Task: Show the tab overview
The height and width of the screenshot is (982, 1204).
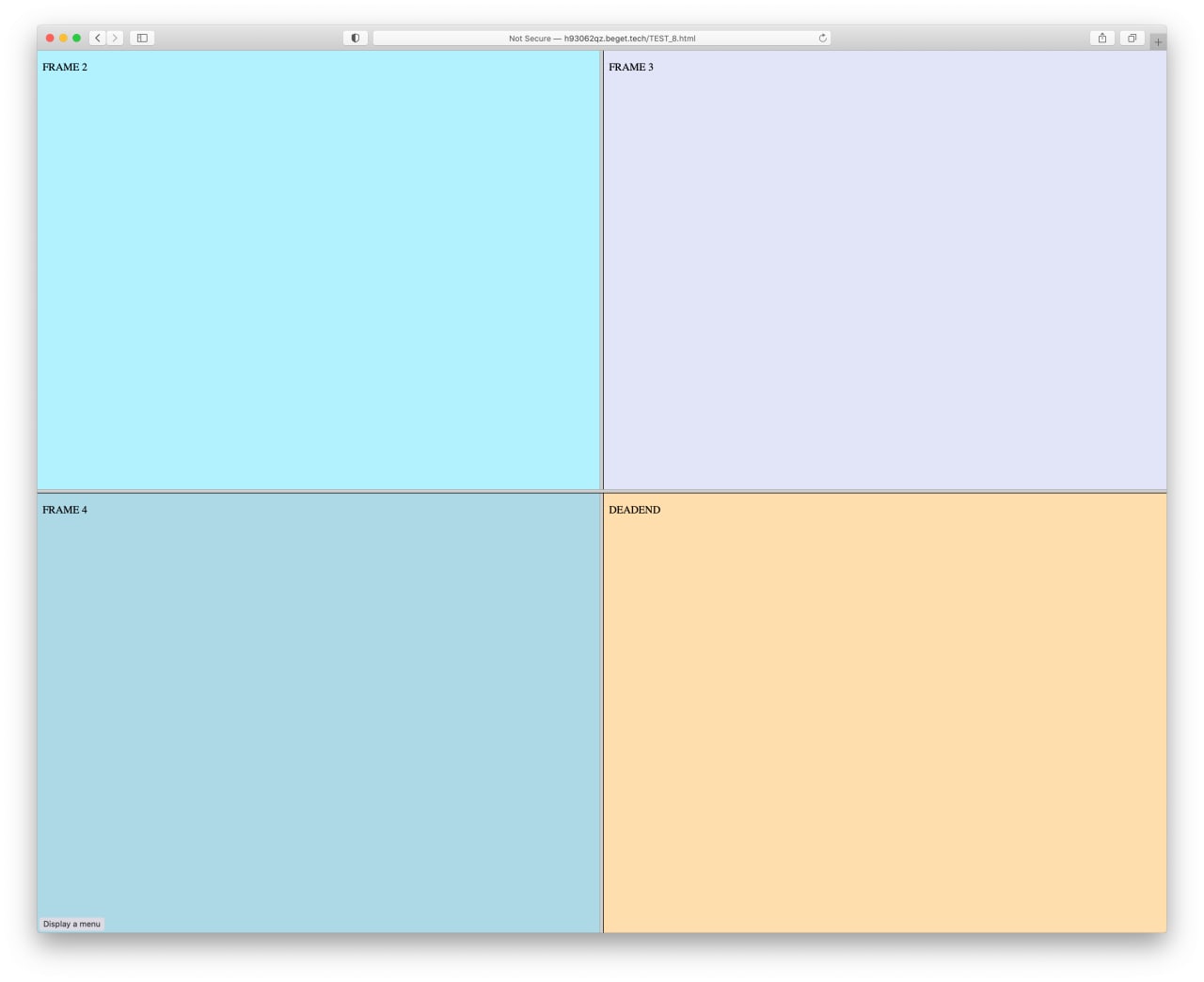Action: click(x=1133, y=38)
